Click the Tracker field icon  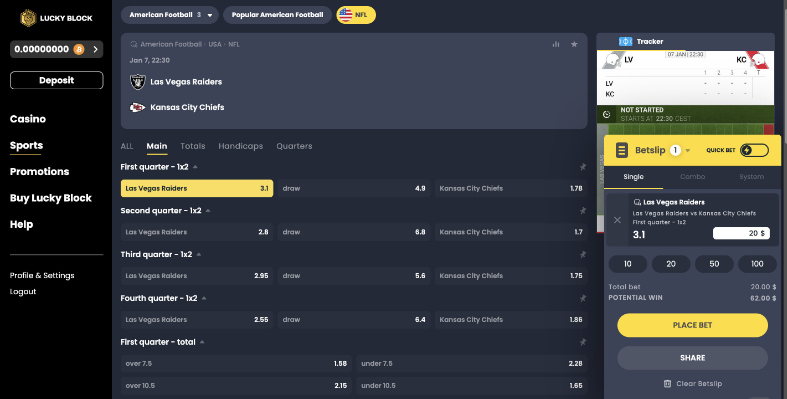[x=625, y=42]
